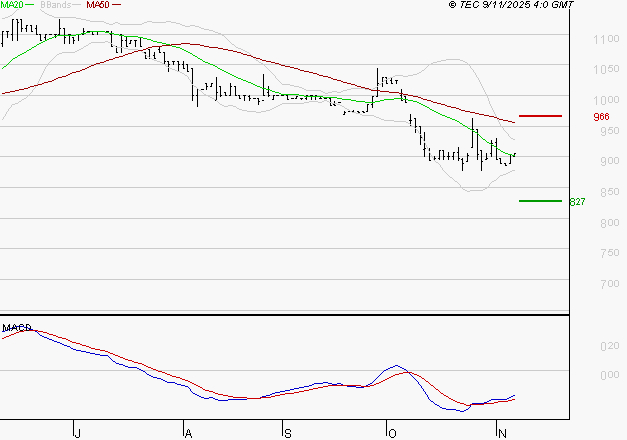
Task: Click the 900 price axis label
Action: [610, 161]
